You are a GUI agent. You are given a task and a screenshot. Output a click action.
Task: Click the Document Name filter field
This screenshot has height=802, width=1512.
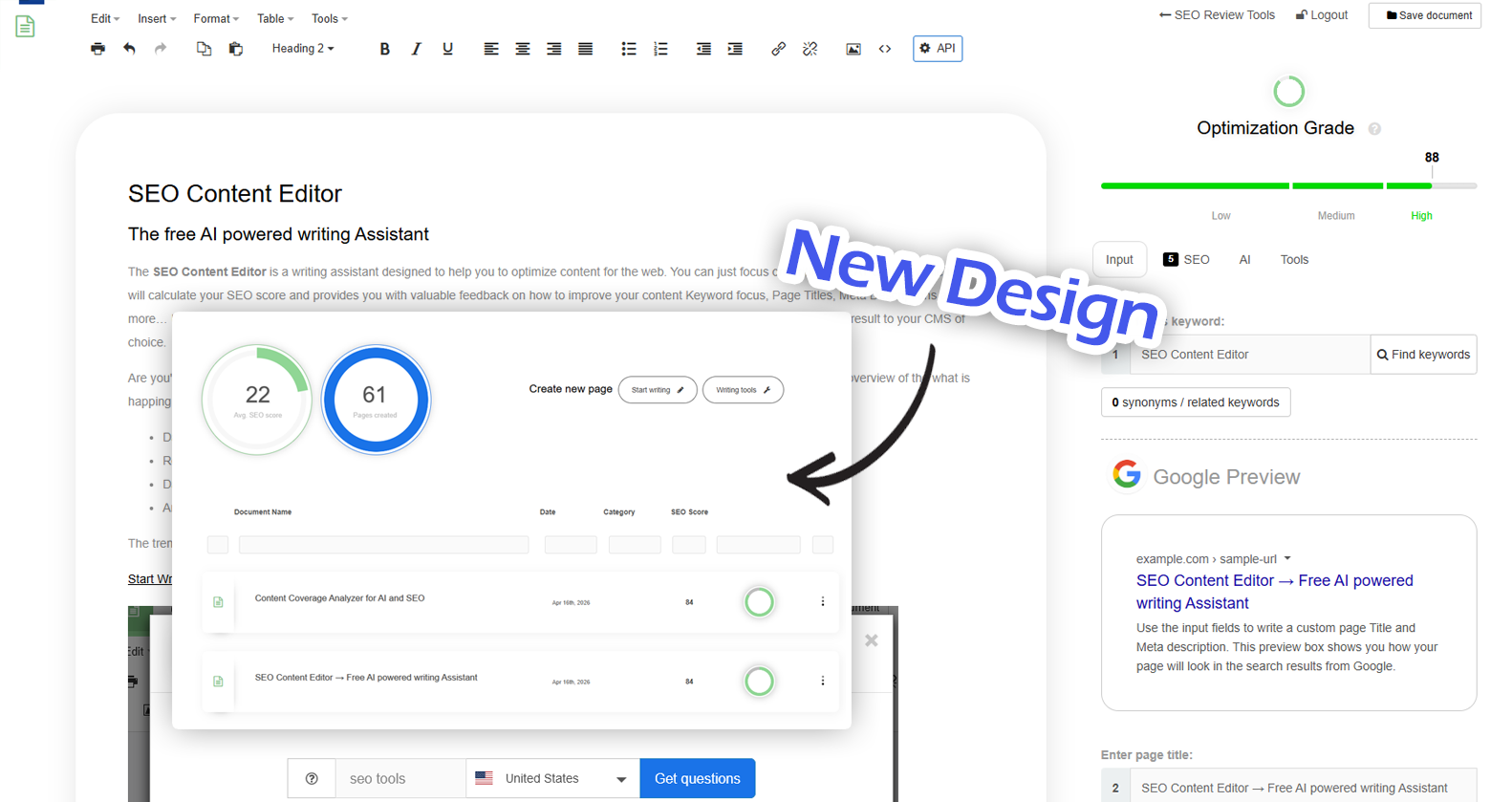click(383, 545)
